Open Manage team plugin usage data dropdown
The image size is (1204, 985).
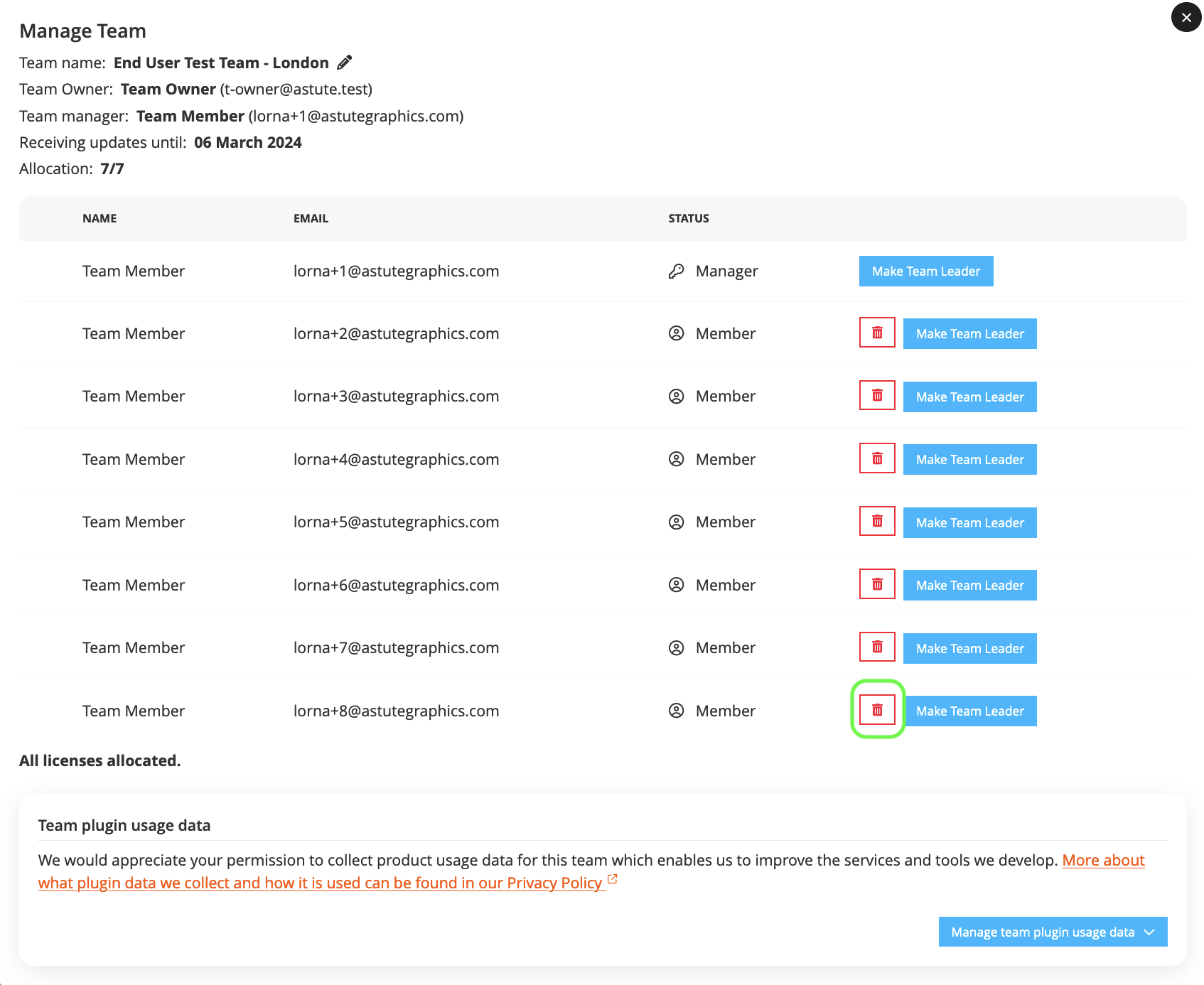coord(1052,932)
